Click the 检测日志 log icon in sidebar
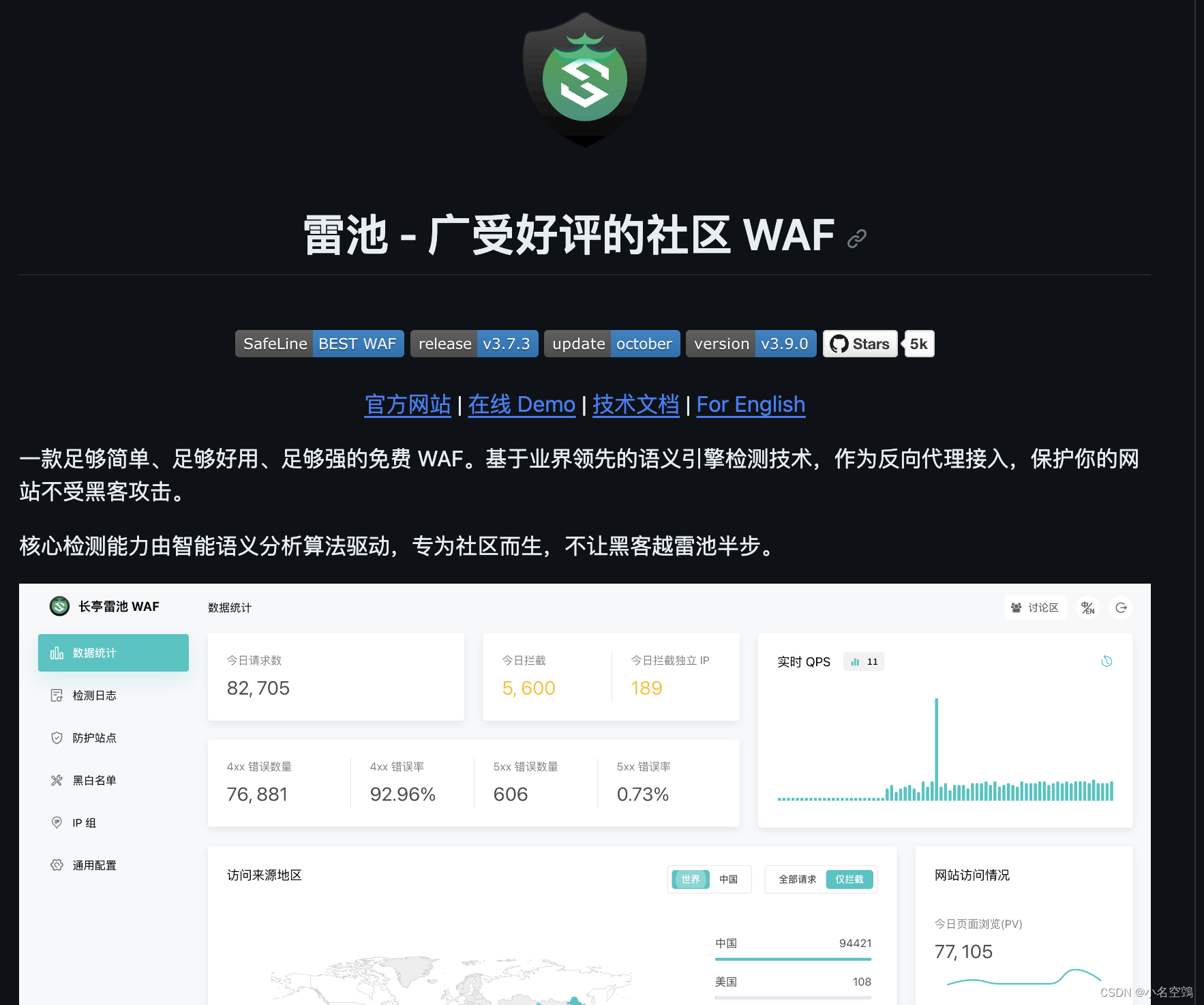 [x=57, y=695]
